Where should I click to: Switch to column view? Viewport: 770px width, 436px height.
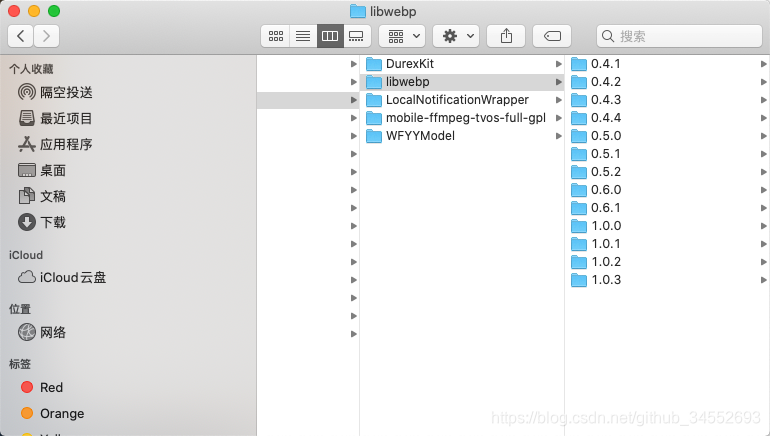pos(330,36)
